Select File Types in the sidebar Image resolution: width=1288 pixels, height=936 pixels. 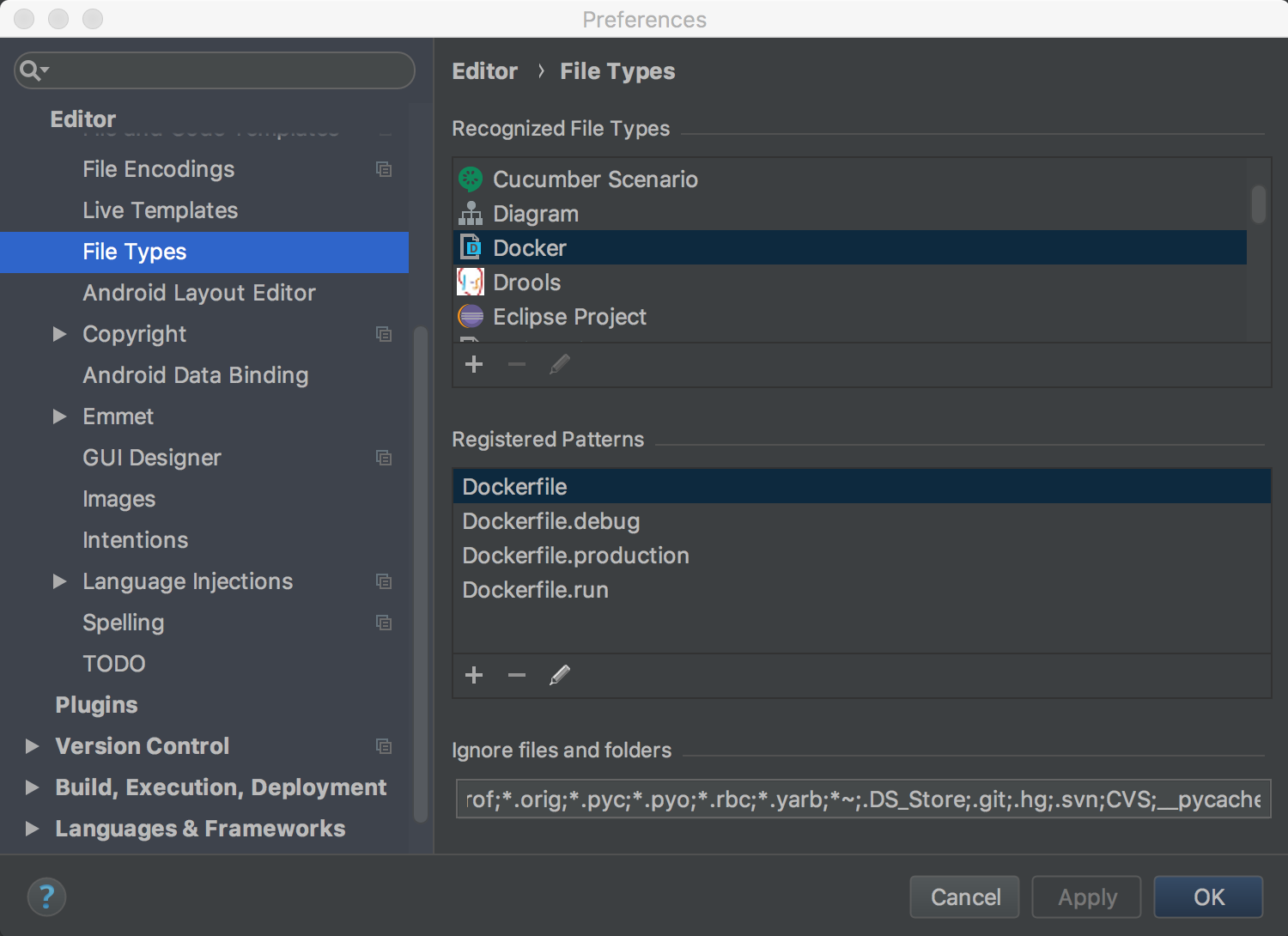204,252
